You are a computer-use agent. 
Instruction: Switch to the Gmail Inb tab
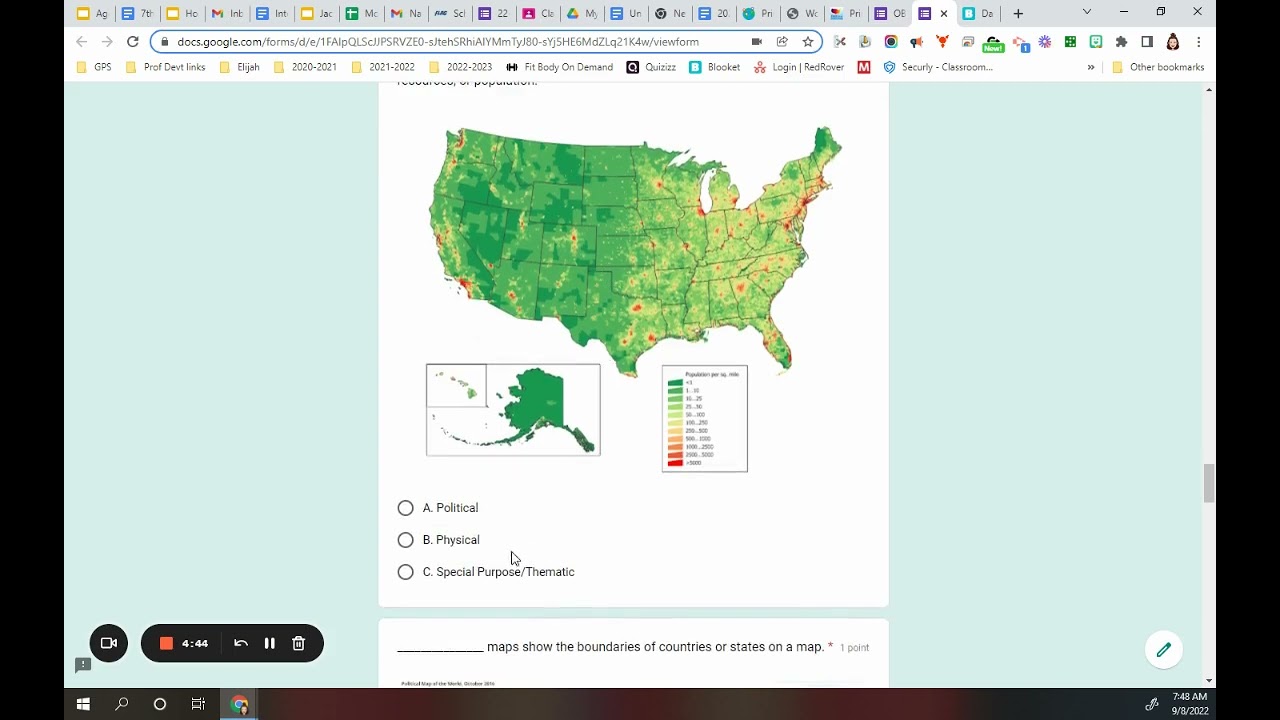click(x=228, y=13)
